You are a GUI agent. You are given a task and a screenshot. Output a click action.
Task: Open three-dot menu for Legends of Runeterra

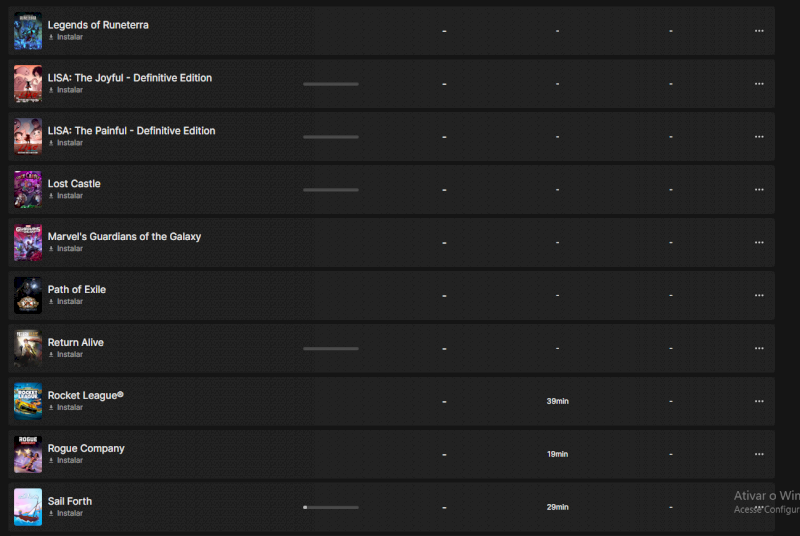759,31
